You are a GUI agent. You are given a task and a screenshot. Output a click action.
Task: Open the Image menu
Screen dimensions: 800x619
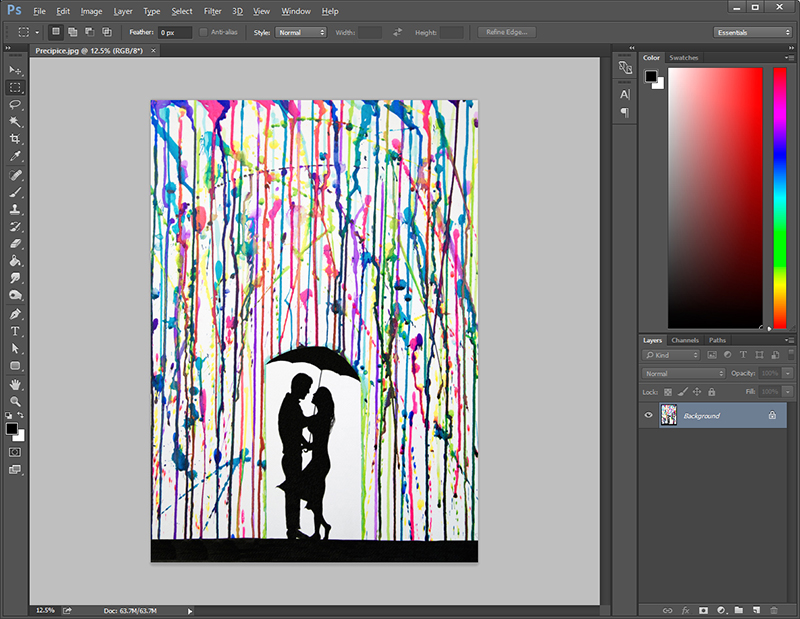91,11
